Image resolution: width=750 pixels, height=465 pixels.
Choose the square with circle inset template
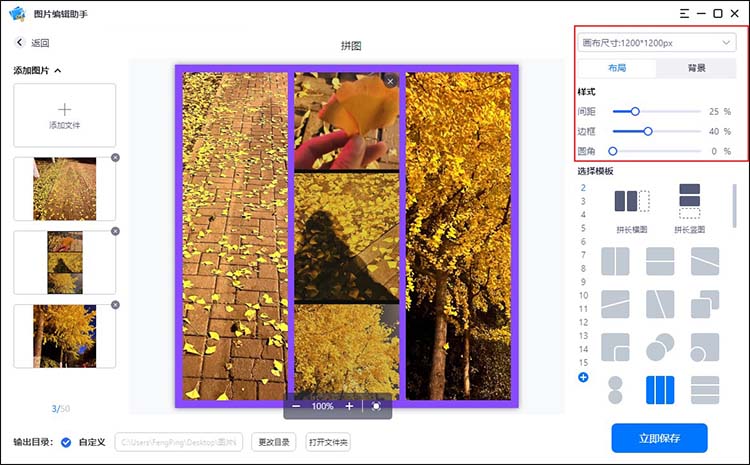[x=705, y=347]
